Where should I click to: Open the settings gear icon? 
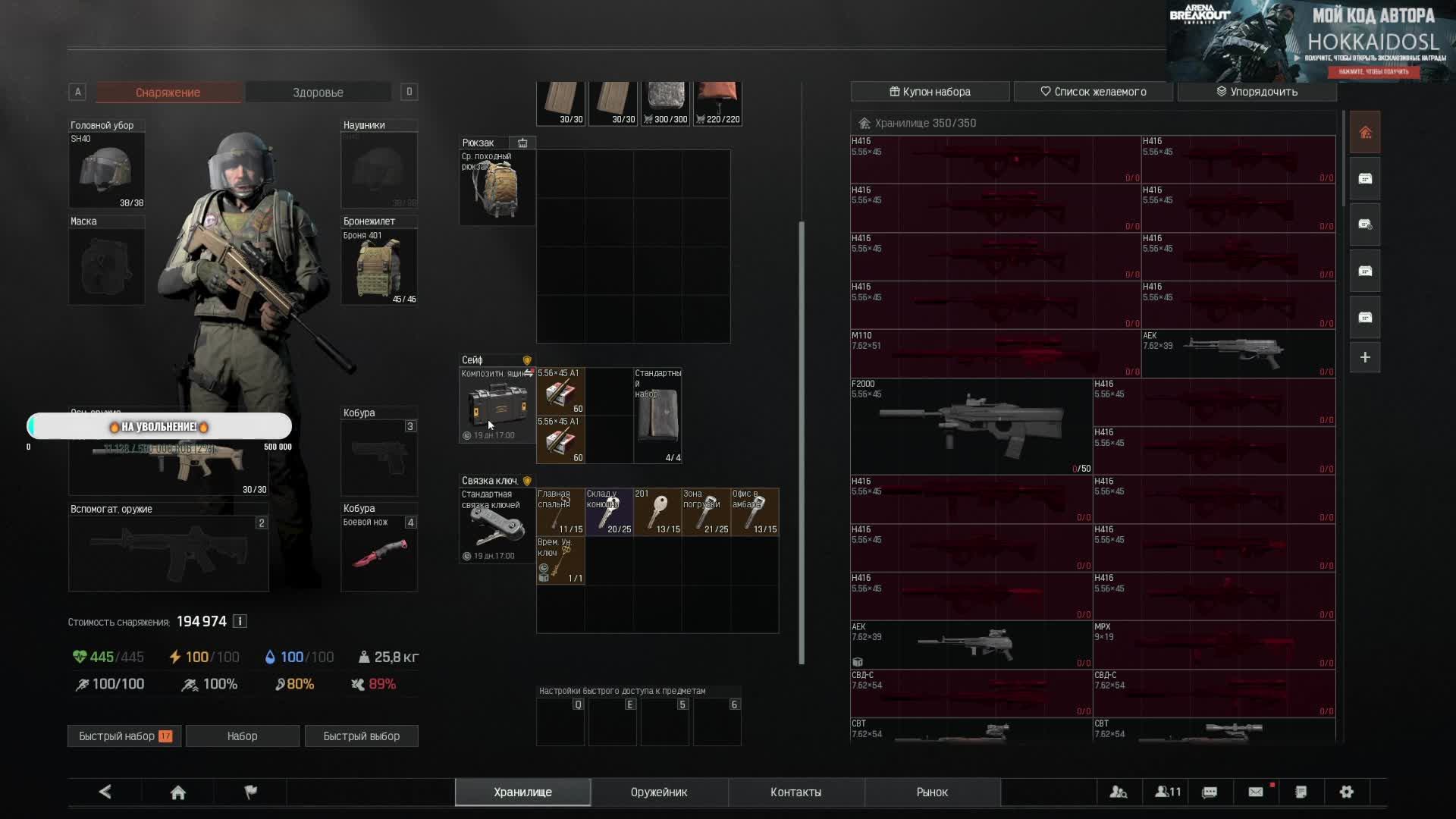tap(1347, 792)
